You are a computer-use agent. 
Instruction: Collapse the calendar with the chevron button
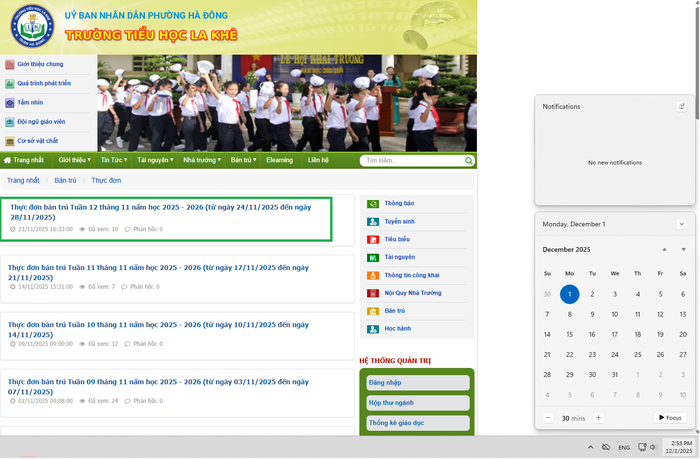click(x=682, y=224)
